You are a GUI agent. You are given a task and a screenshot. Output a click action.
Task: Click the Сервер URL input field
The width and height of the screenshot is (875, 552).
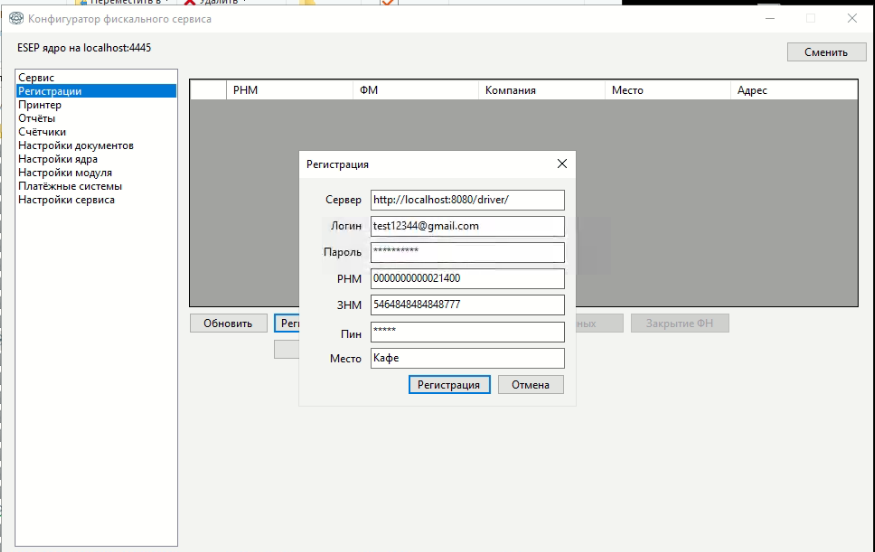point(468,200)
